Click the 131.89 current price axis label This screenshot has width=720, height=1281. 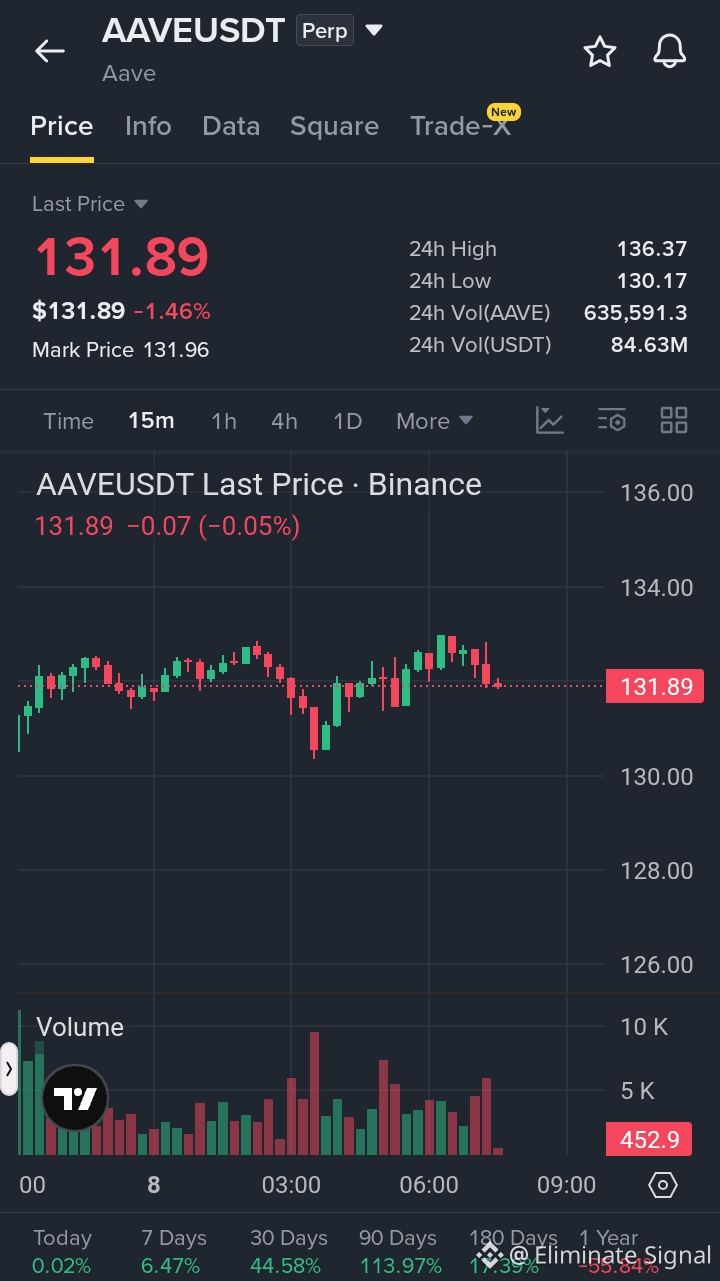pos(655,687)
